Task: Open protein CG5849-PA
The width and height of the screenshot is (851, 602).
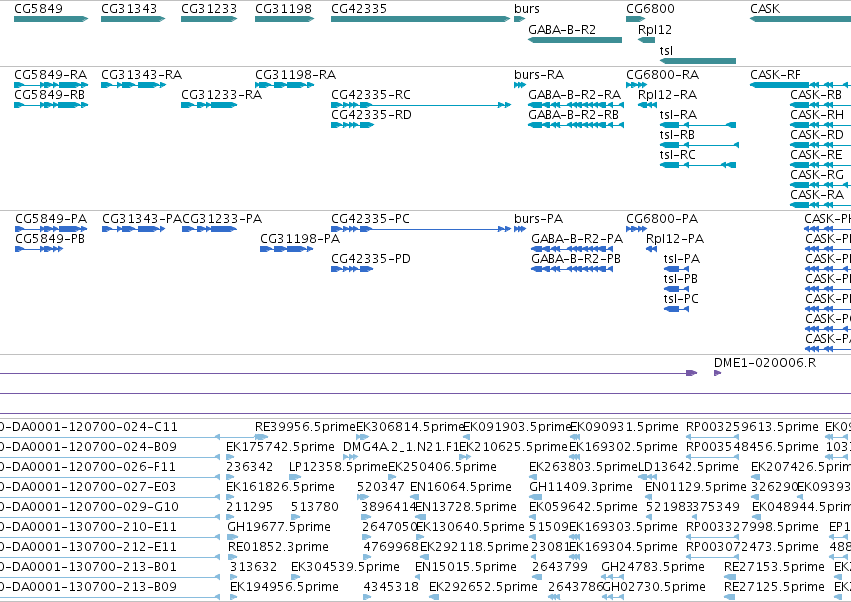Action: (51, 219)
